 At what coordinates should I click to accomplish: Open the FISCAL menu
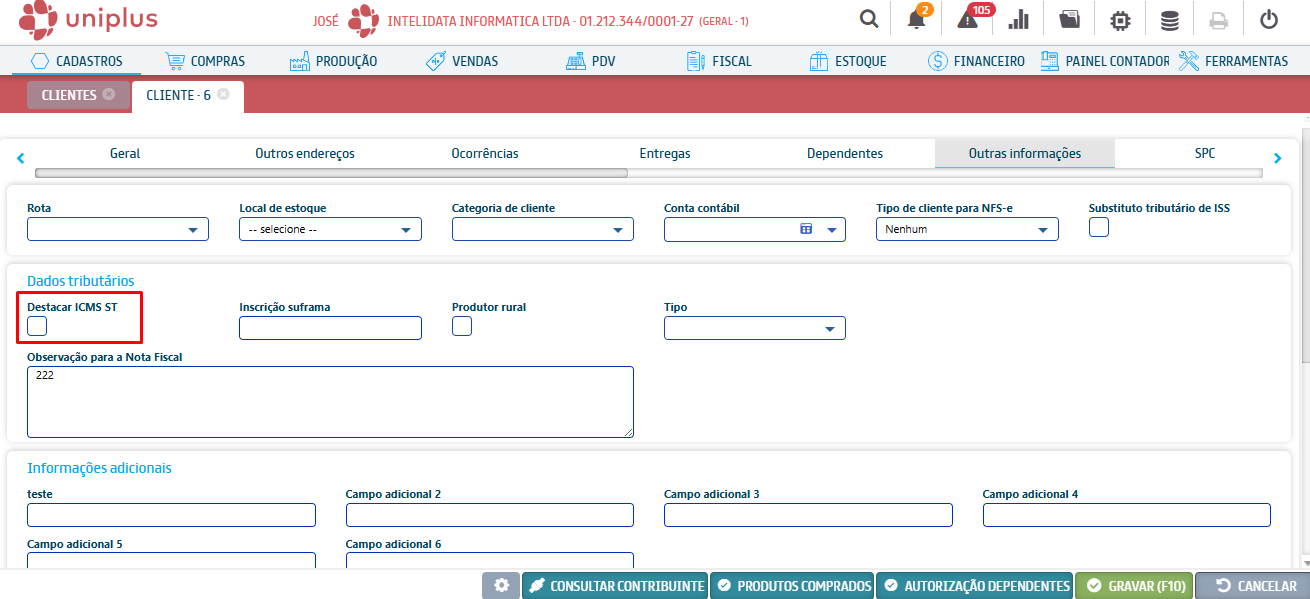pyautogui.click(x=718, y=61)
